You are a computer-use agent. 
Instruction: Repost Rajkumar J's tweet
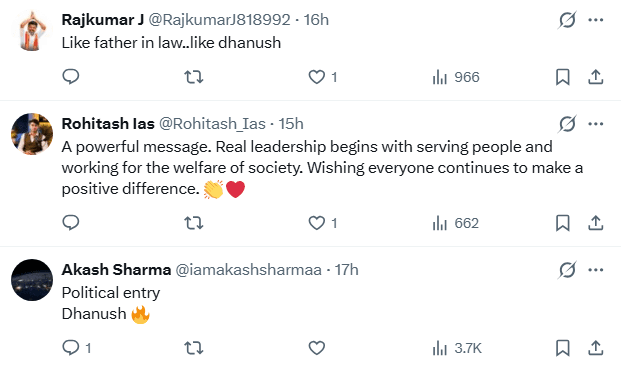click(194, 77)
